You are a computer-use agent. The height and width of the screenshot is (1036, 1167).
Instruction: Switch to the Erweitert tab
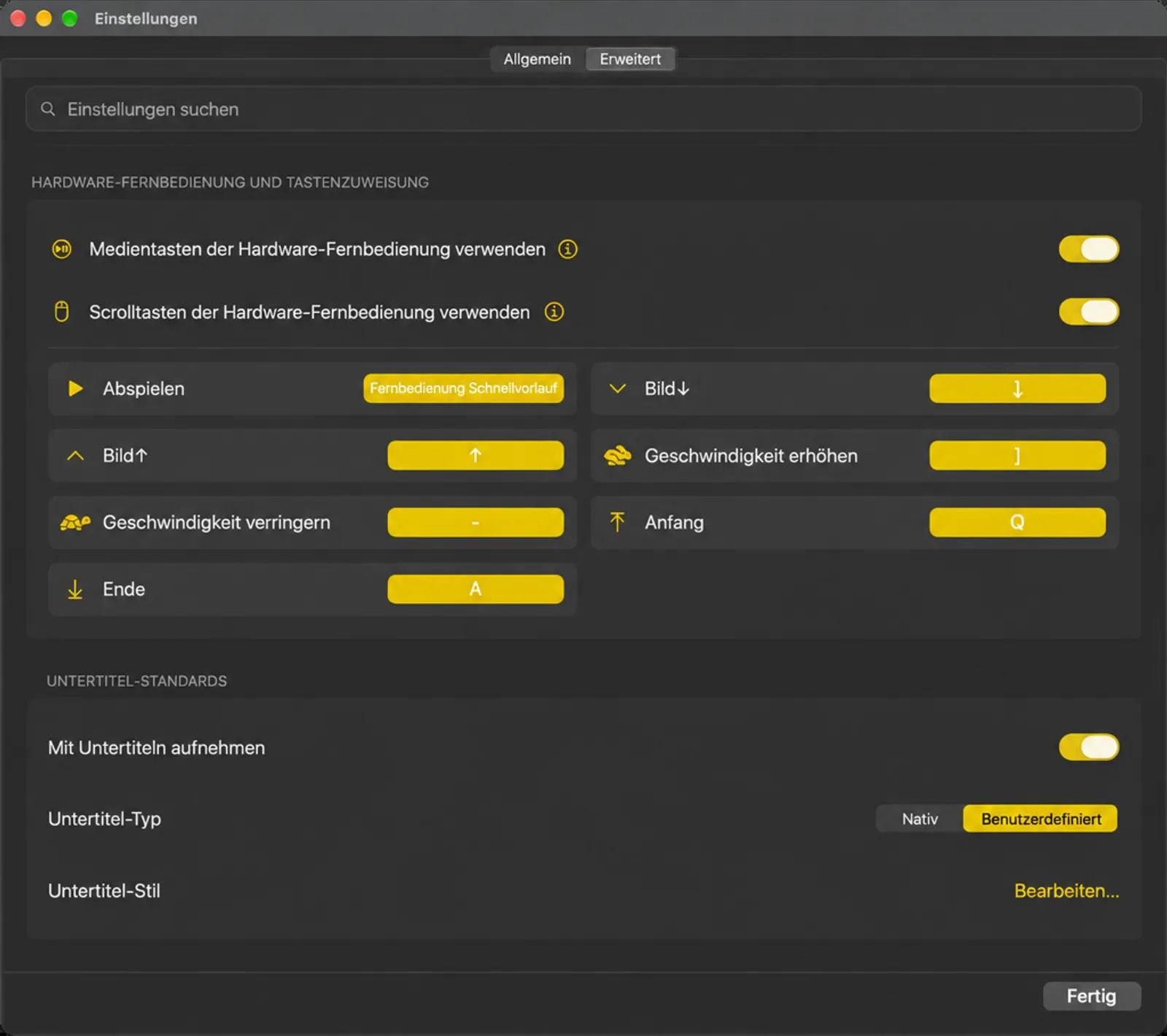pos(630,59)
